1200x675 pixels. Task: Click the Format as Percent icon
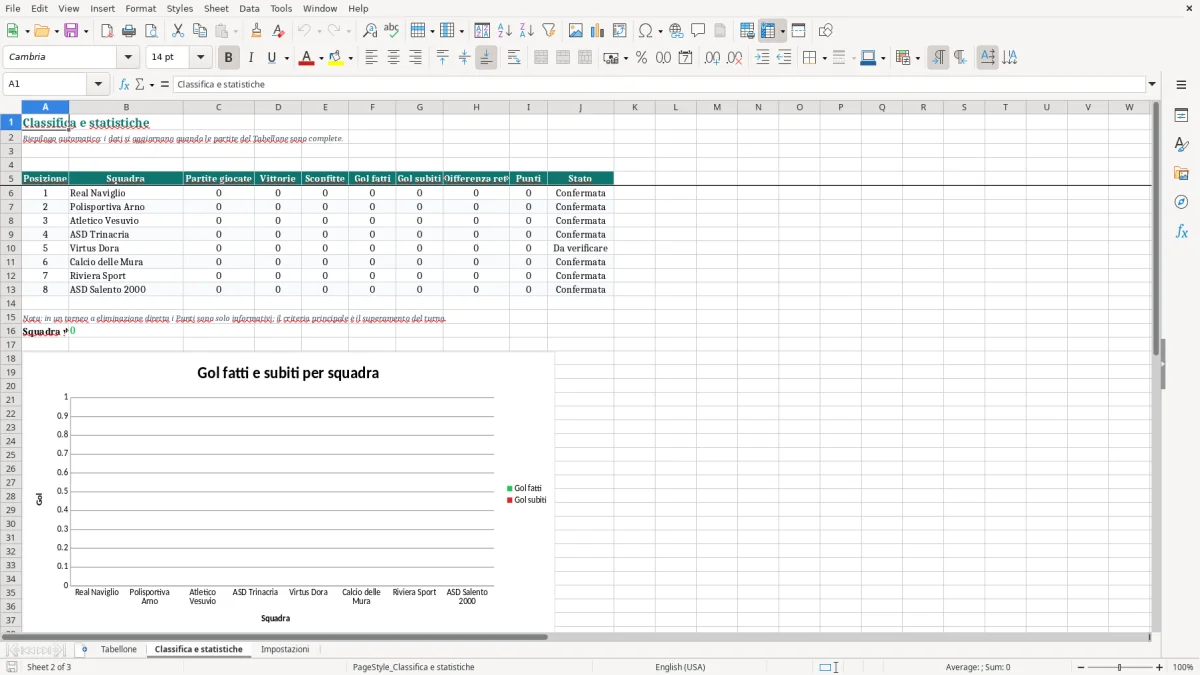(641, 58)
